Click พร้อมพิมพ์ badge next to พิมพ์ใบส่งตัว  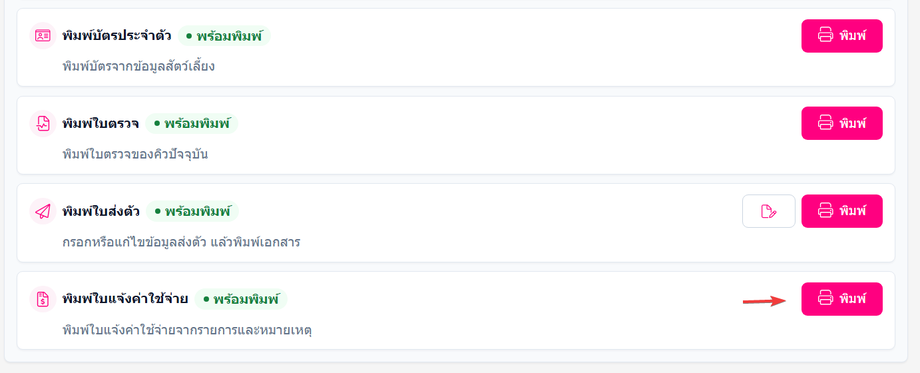click(x=192, y=211)
